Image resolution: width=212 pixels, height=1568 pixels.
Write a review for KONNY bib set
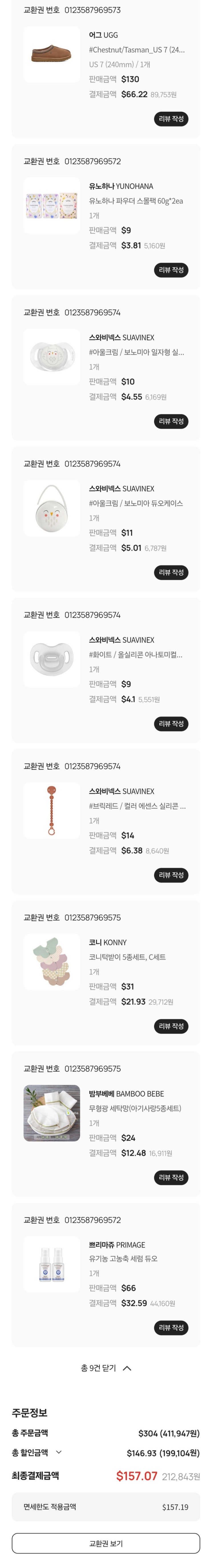tap(171, 1026)
